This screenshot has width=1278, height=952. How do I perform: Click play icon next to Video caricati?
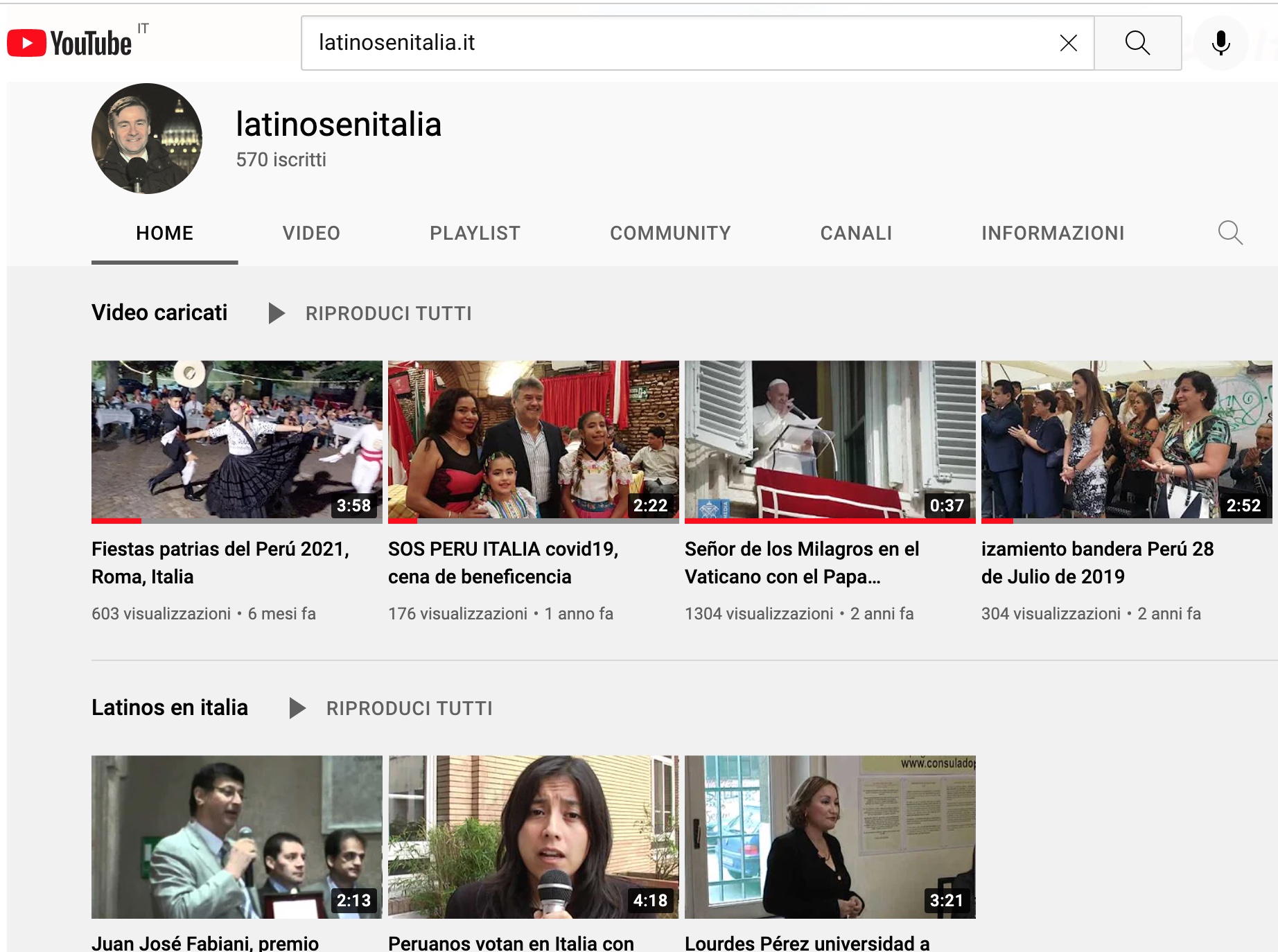click(x=277, y=313)
